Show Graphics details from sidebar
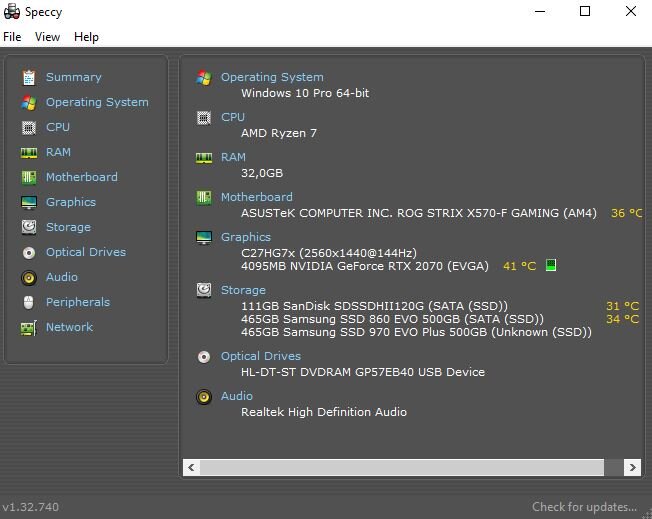Screen dimensions: 652x519 coord(71,202)
